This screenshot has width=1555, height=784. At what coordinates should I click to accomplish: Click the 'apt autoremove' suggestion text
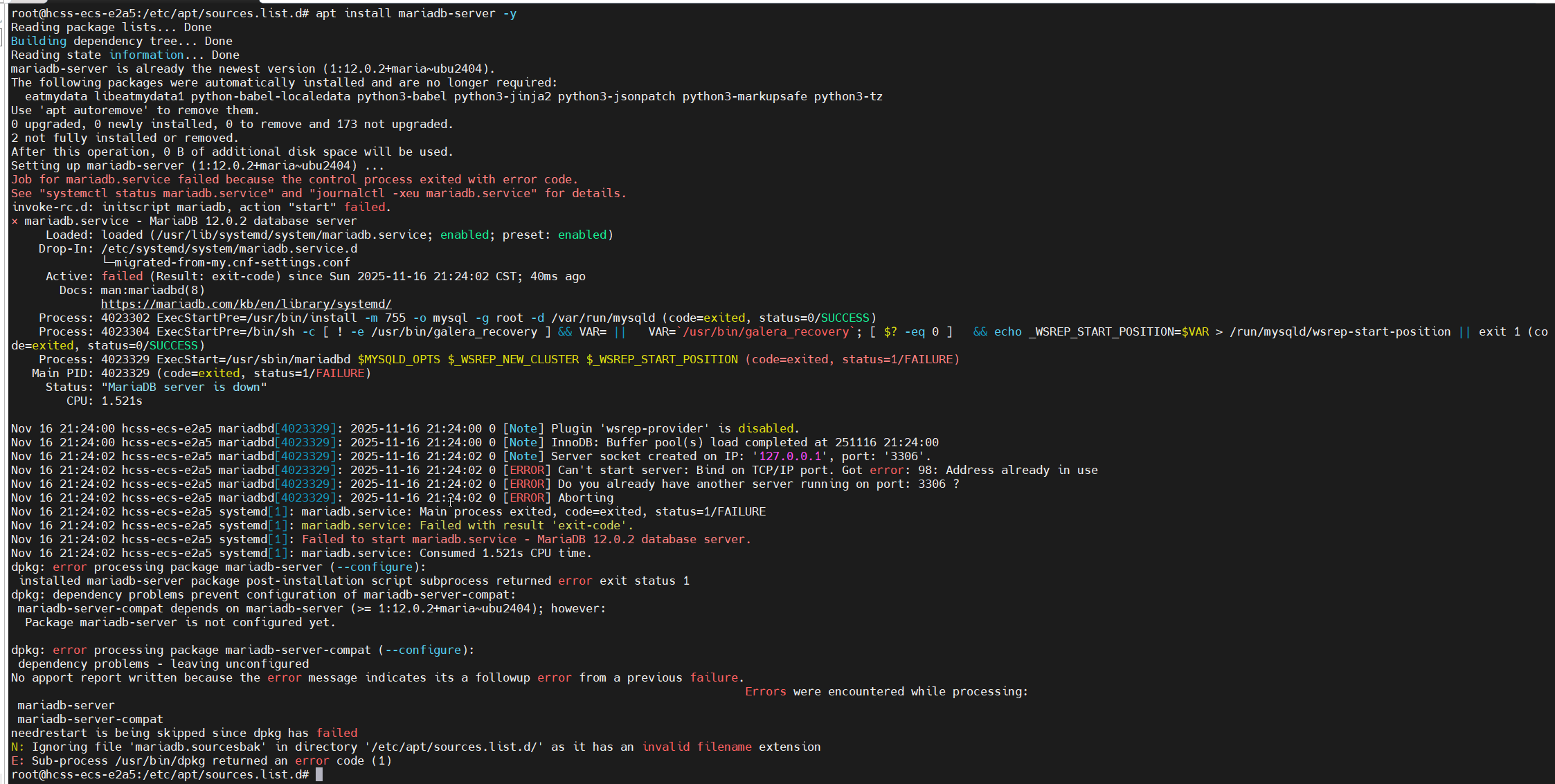point(93,110)
